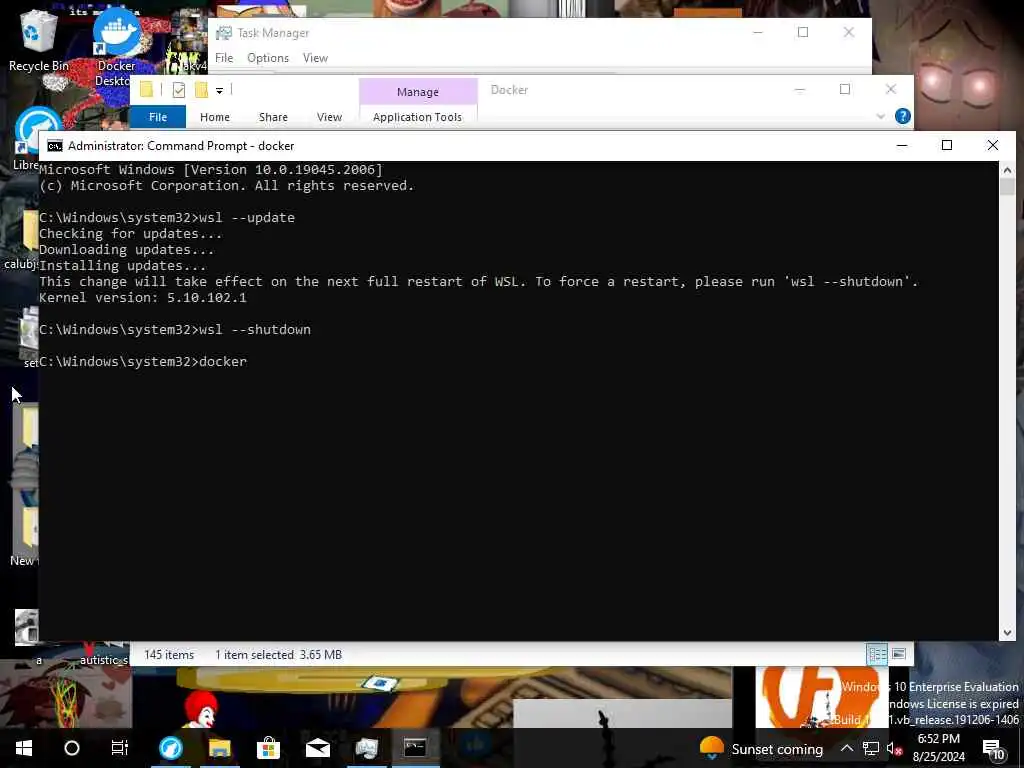Open the clock showing 6:52 PM

[938, 748]
